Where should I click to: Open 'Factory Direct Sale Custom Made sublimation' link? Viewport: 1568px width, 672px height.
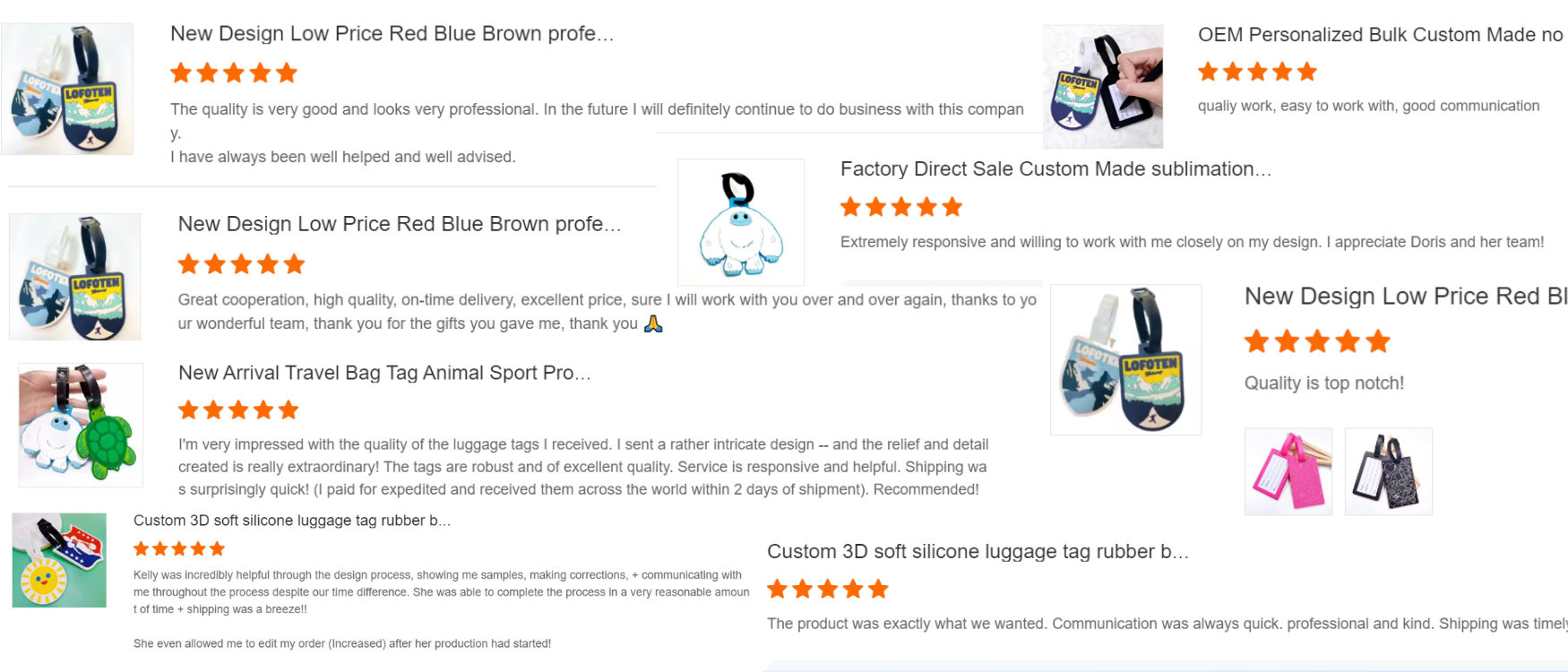(1055, 168)
